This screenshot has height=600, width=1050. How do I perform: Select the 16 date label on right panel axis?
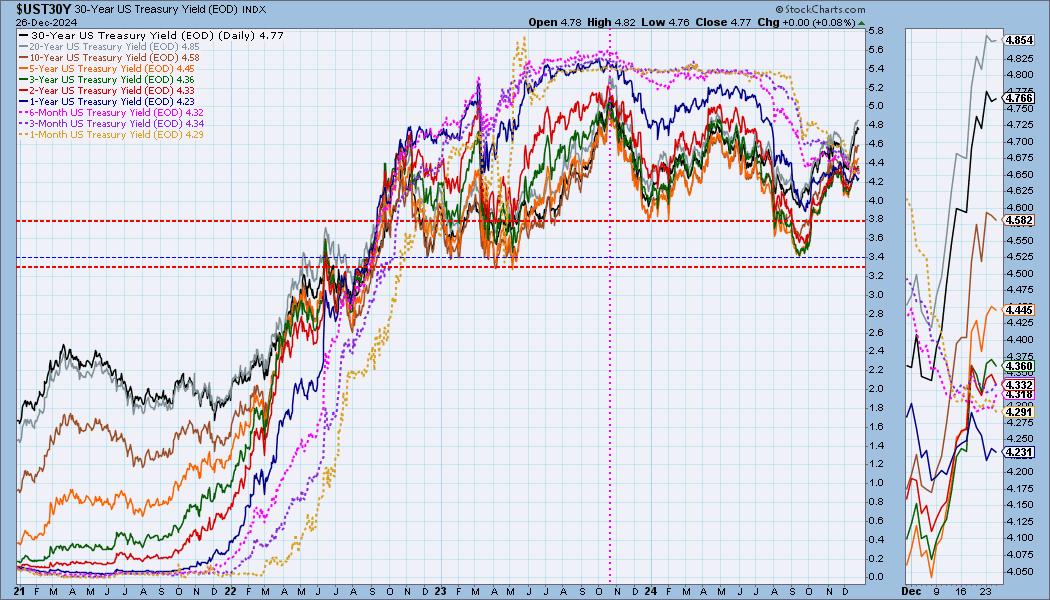coord(962,591)
